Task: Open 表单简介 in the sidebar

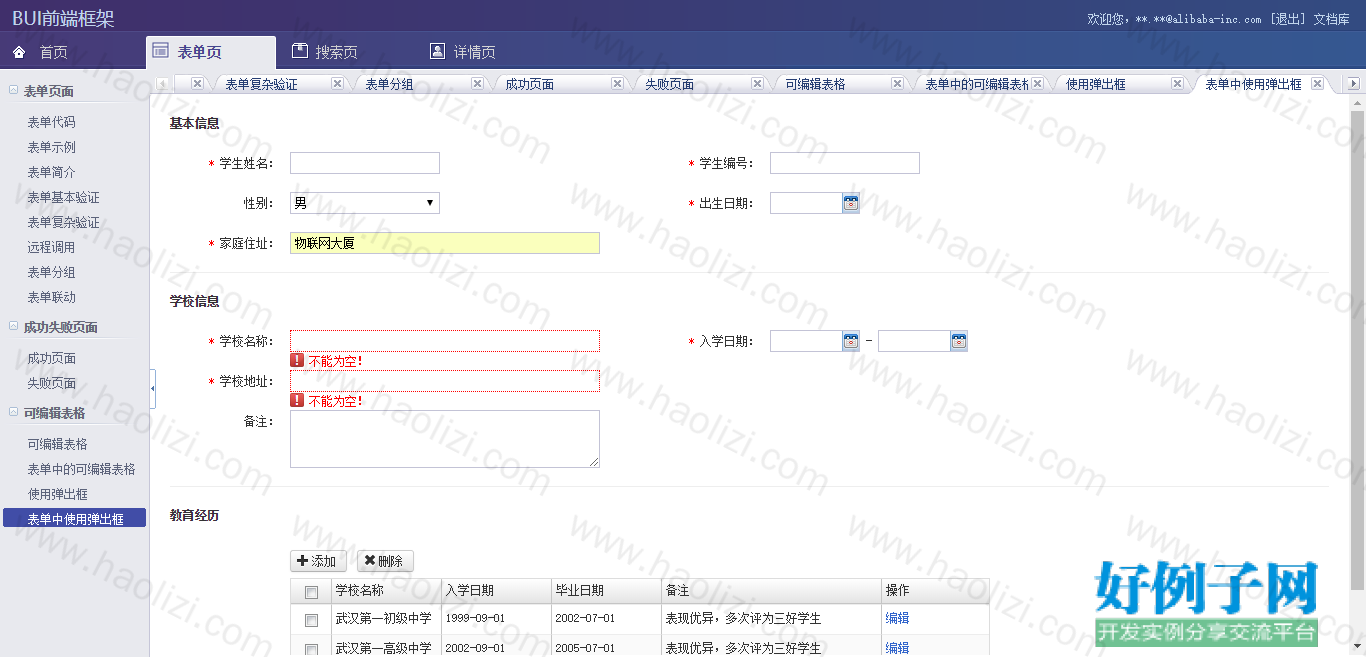Action: [51, 172]
